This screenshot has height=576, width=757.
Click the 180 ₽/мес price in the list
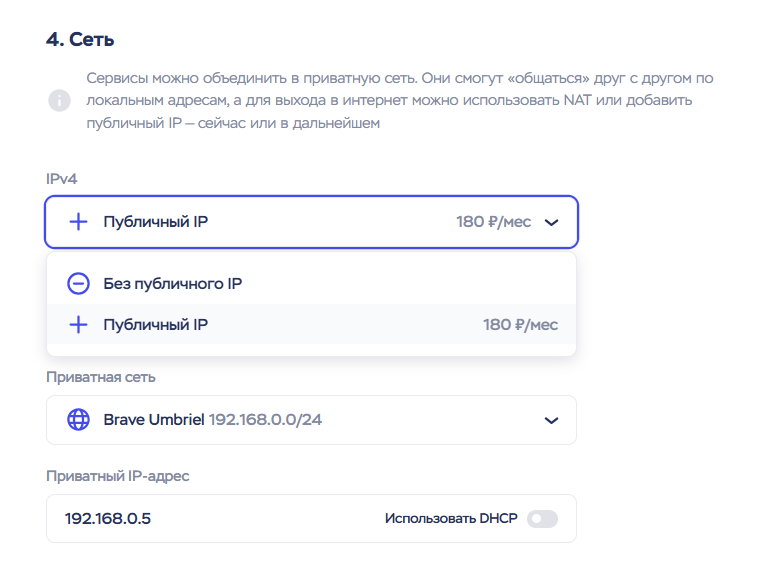point(520,325)
